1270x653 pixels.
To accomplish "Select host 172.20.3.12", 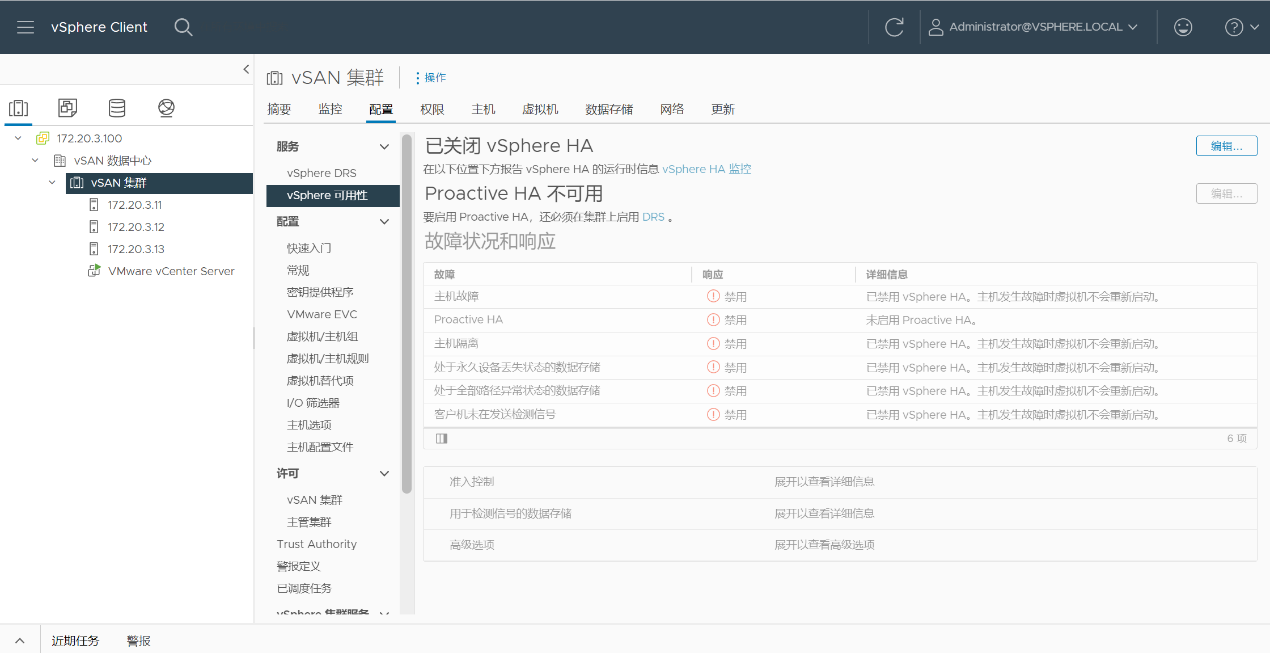I will 136,226.
